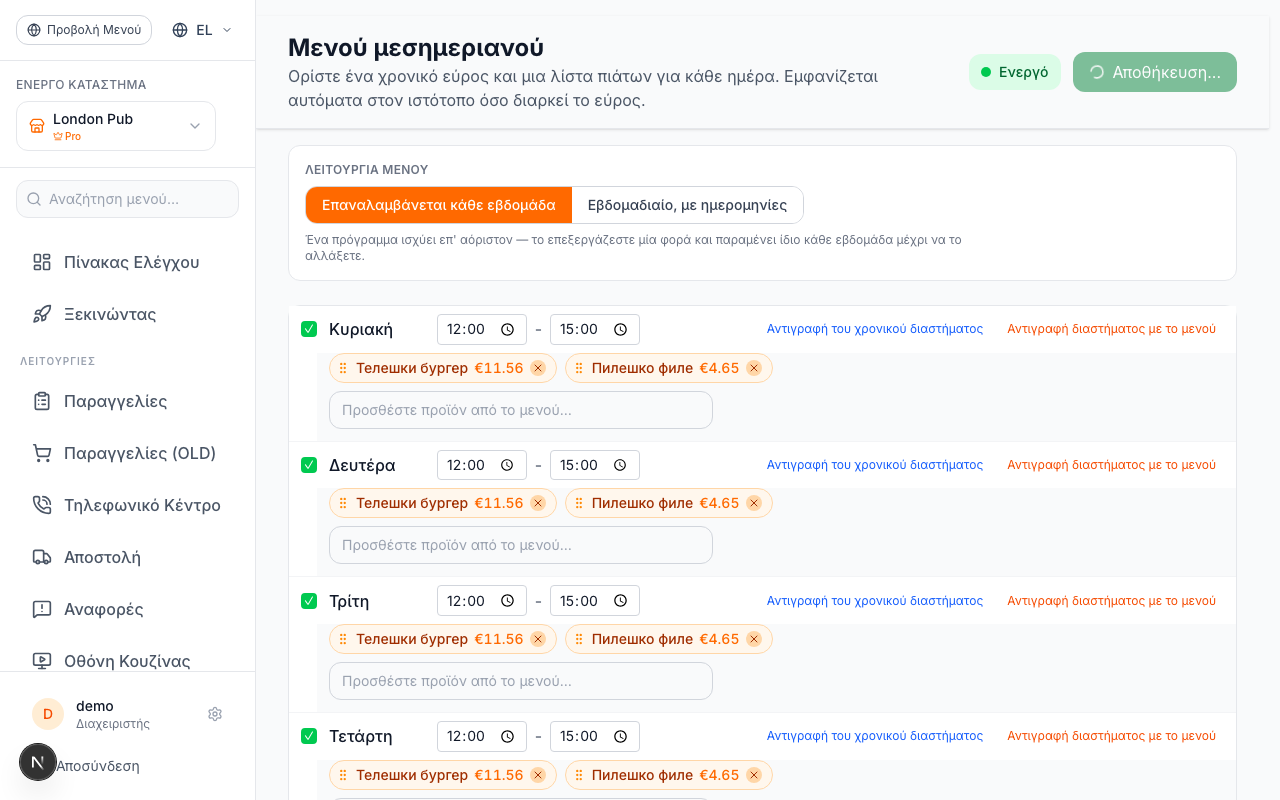Open Αποστολή menu item
This screenshot has height=800, width=1280.
click(x=128, y=557)
